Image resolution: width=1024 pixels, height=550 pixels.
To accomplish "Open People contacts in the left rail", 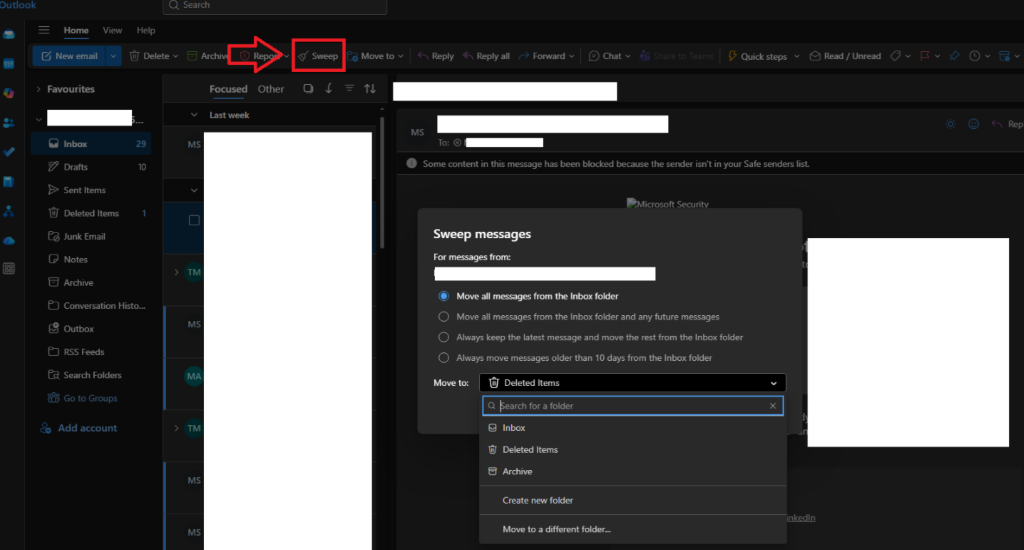I will [9, 123].
